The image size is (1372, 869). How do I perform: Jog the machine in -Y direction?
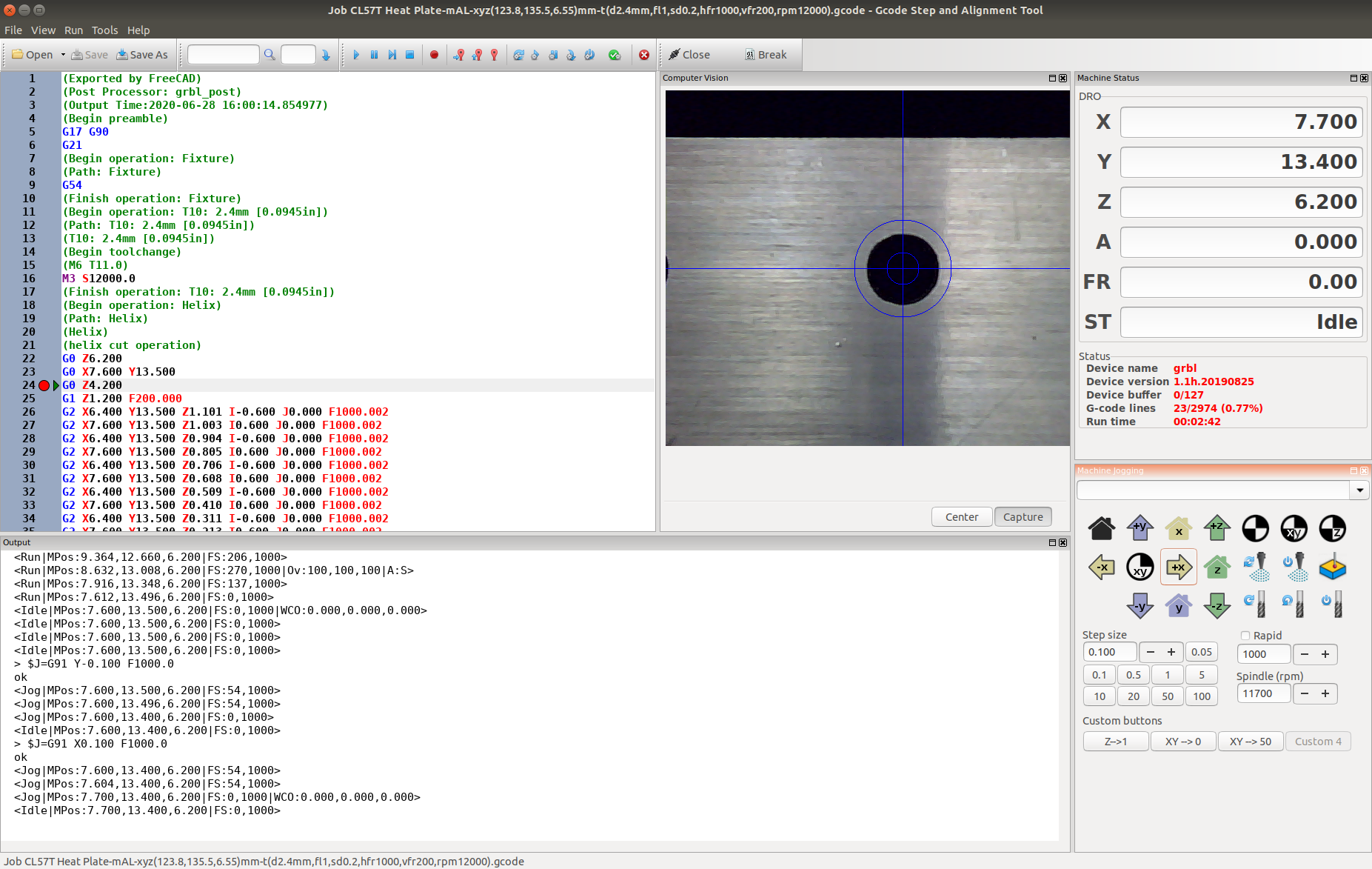[x=1140, y=605]
